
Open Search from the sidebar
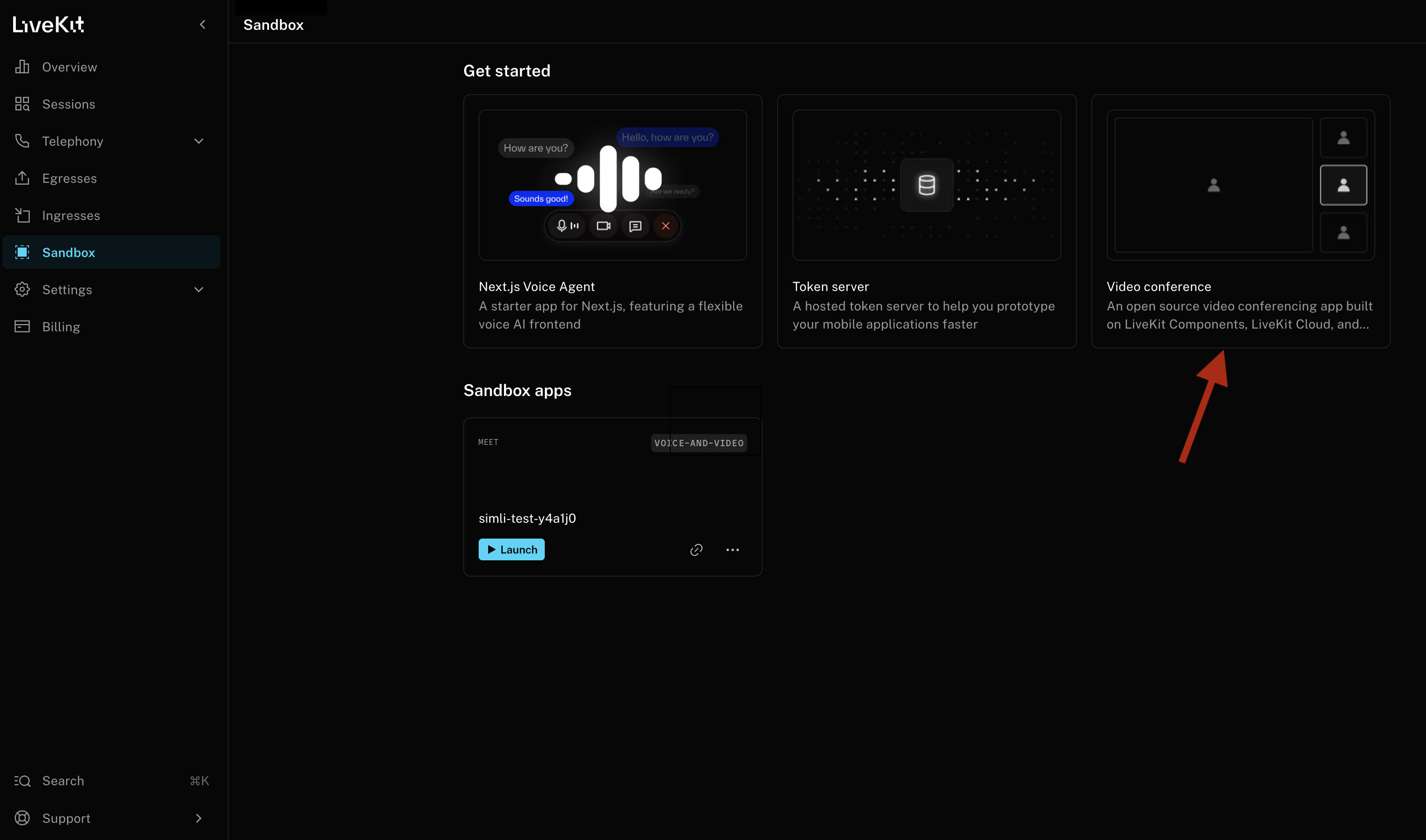[111, 781]
